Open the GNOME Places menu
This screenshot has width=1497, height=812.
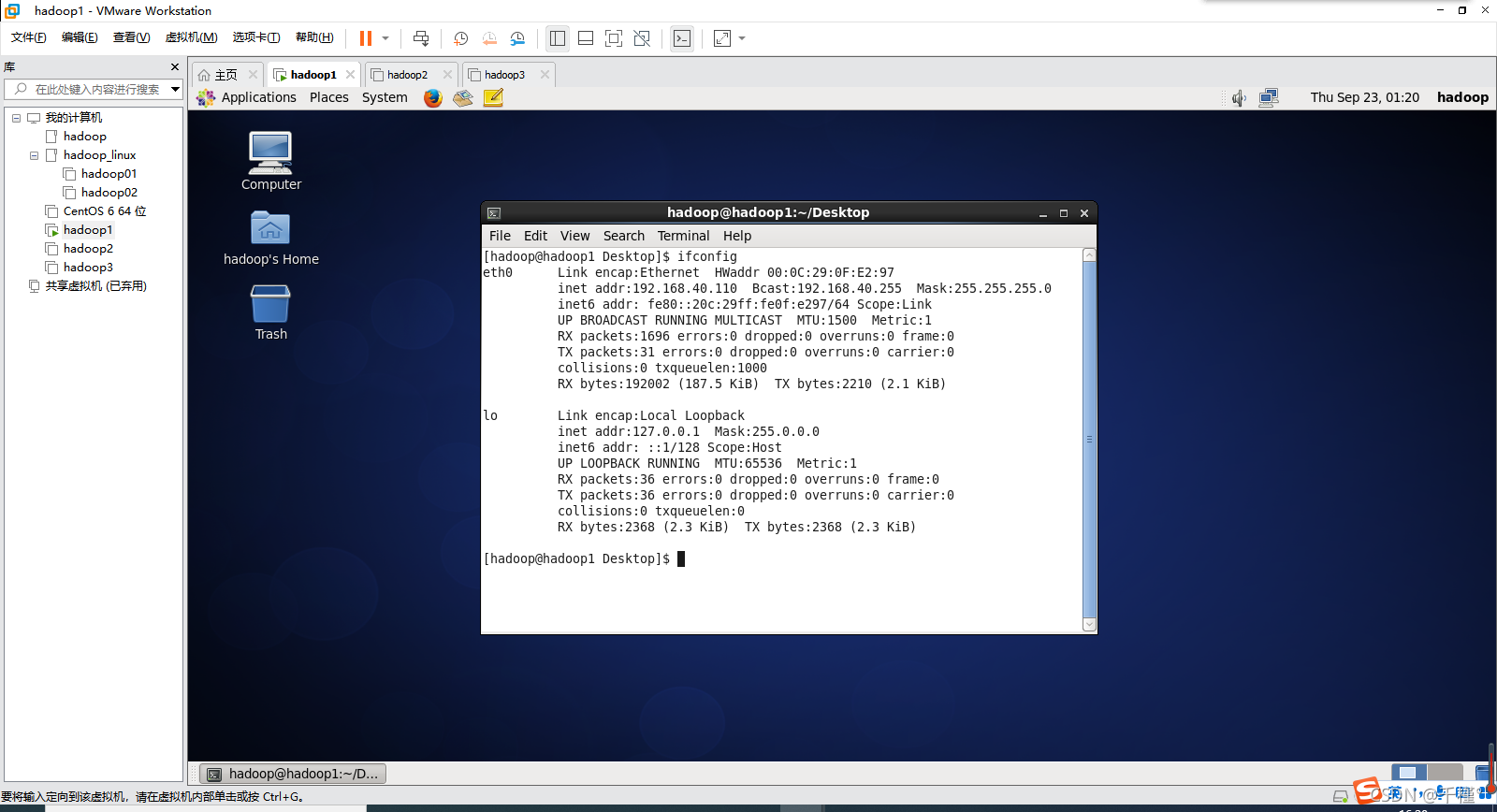tap(329, 97)
